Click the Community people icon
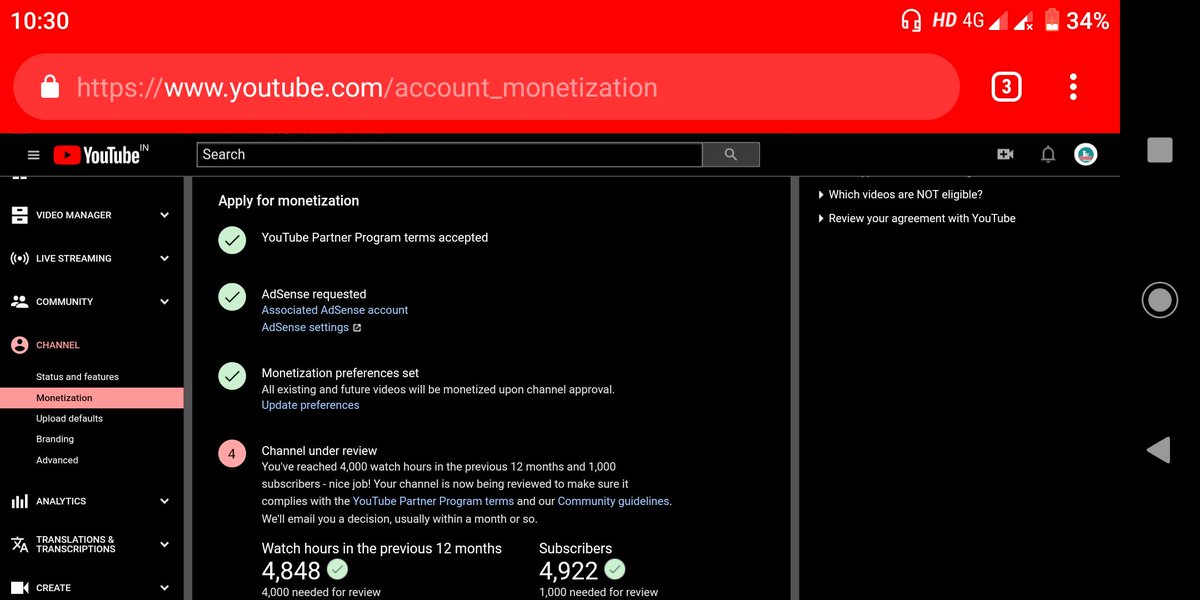The image size is (1200, 600). 19,301
